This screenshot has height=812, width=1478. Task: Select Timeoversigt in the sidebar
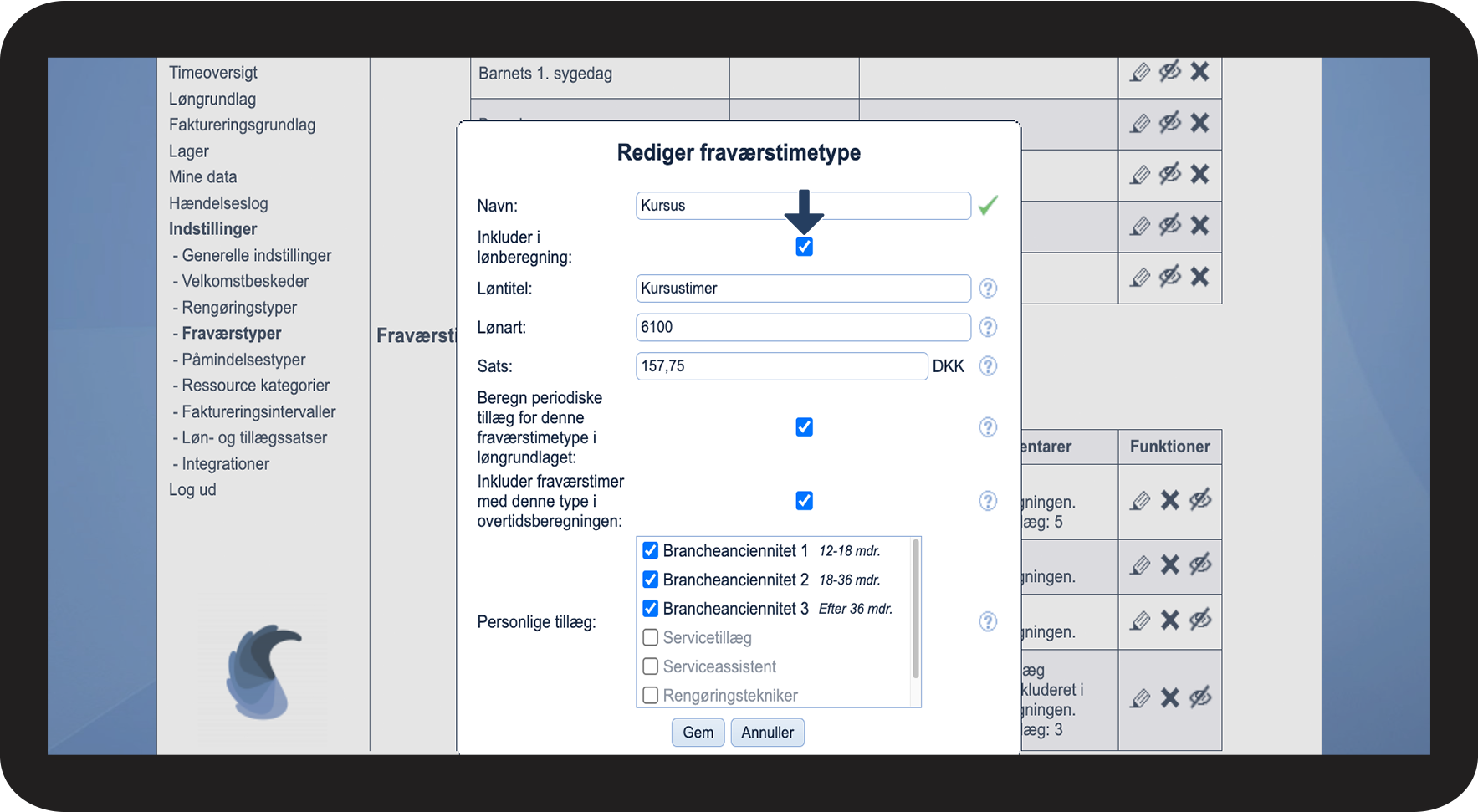tap(213, 73)
